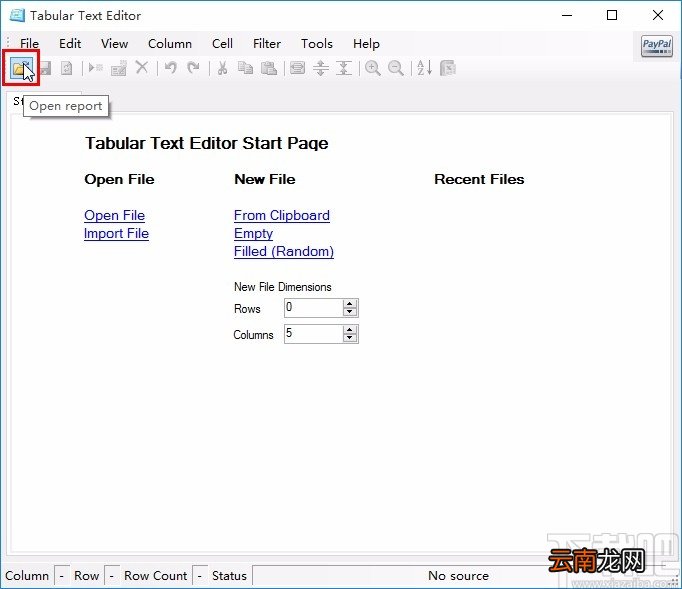Decrease the Rows value with down arrow
Image resolution: width=682 pixels, height=589 pixels.
(350, 311)
